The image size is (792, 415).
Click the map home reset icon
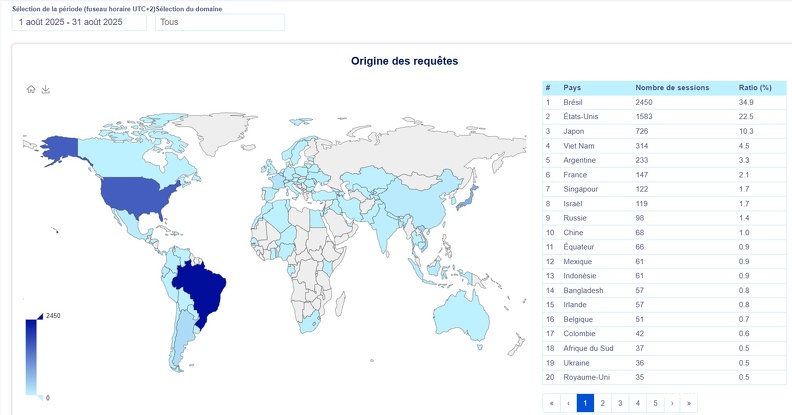(31, 89)
